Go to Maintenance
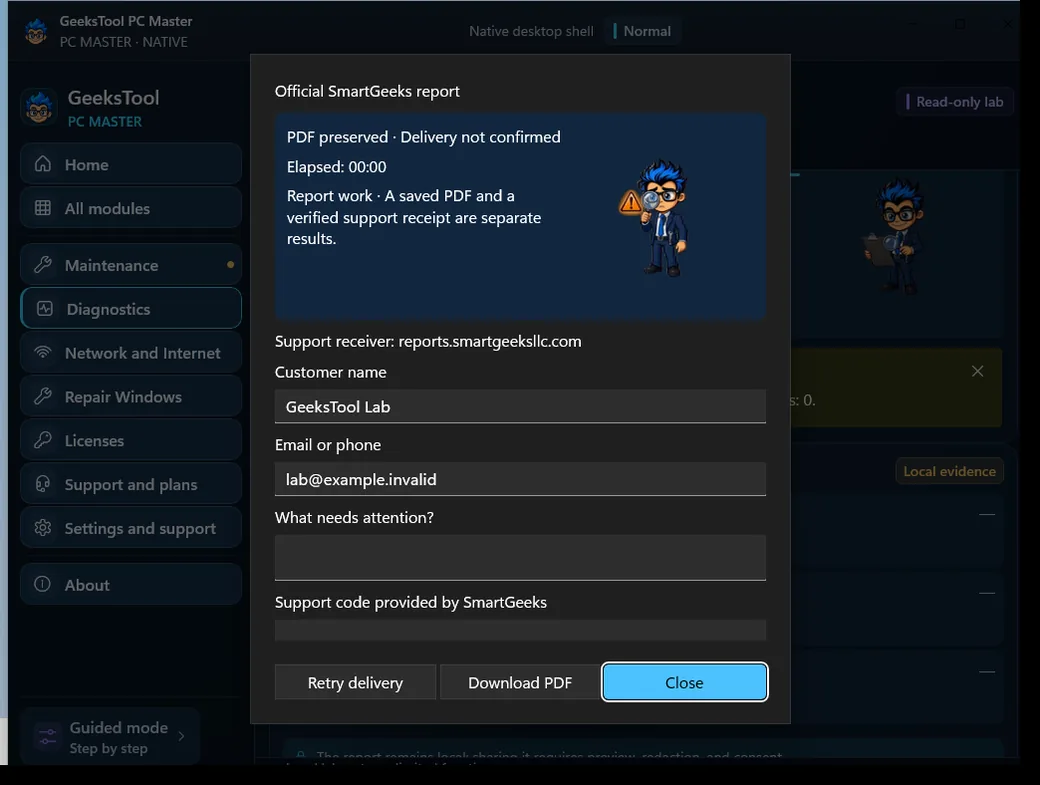The height and width of the screenshot is (785, 1040). coord(131,265)
